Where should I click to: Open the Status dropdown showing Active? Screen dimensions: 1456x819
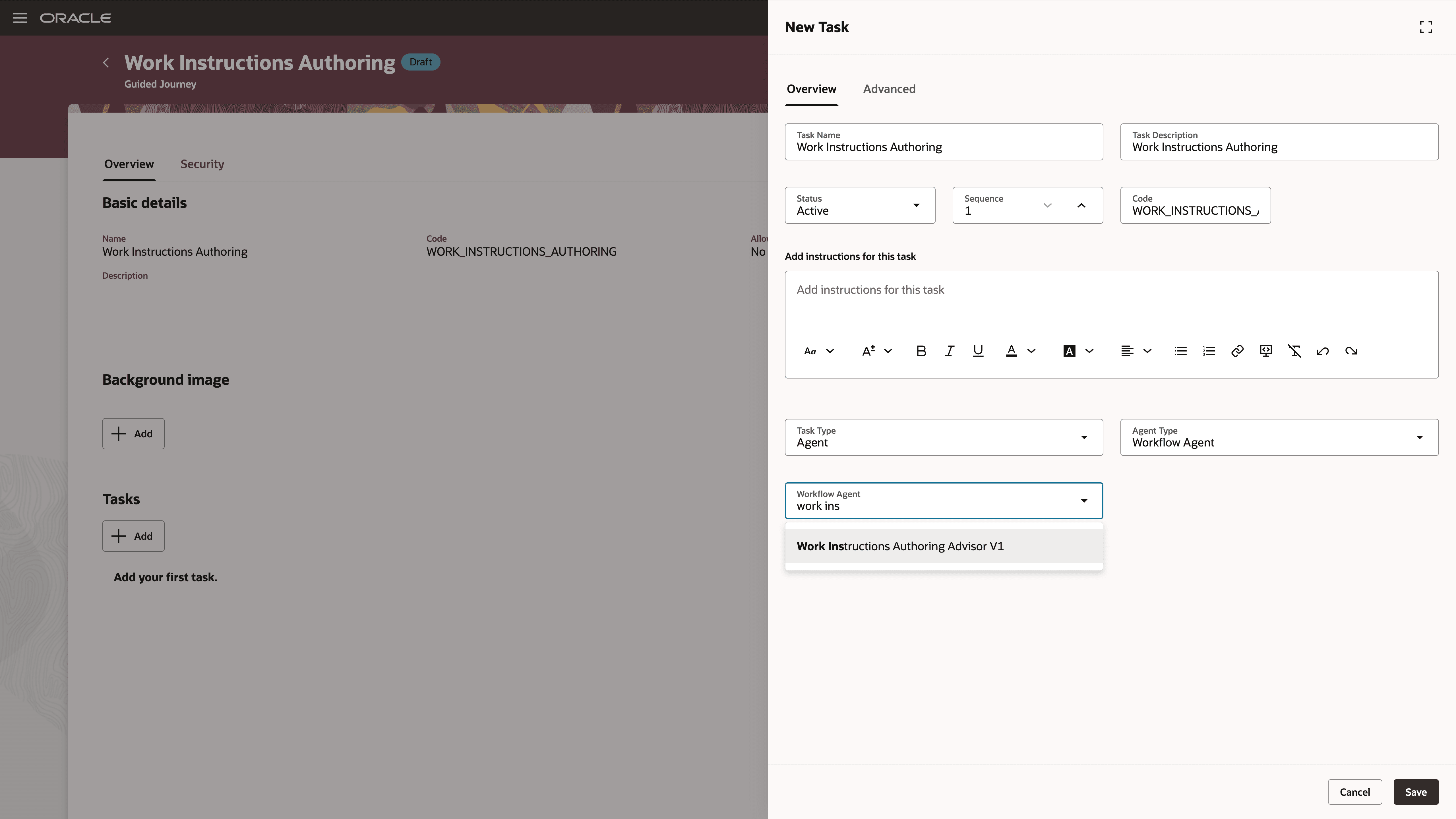click(x=917, y=205)
